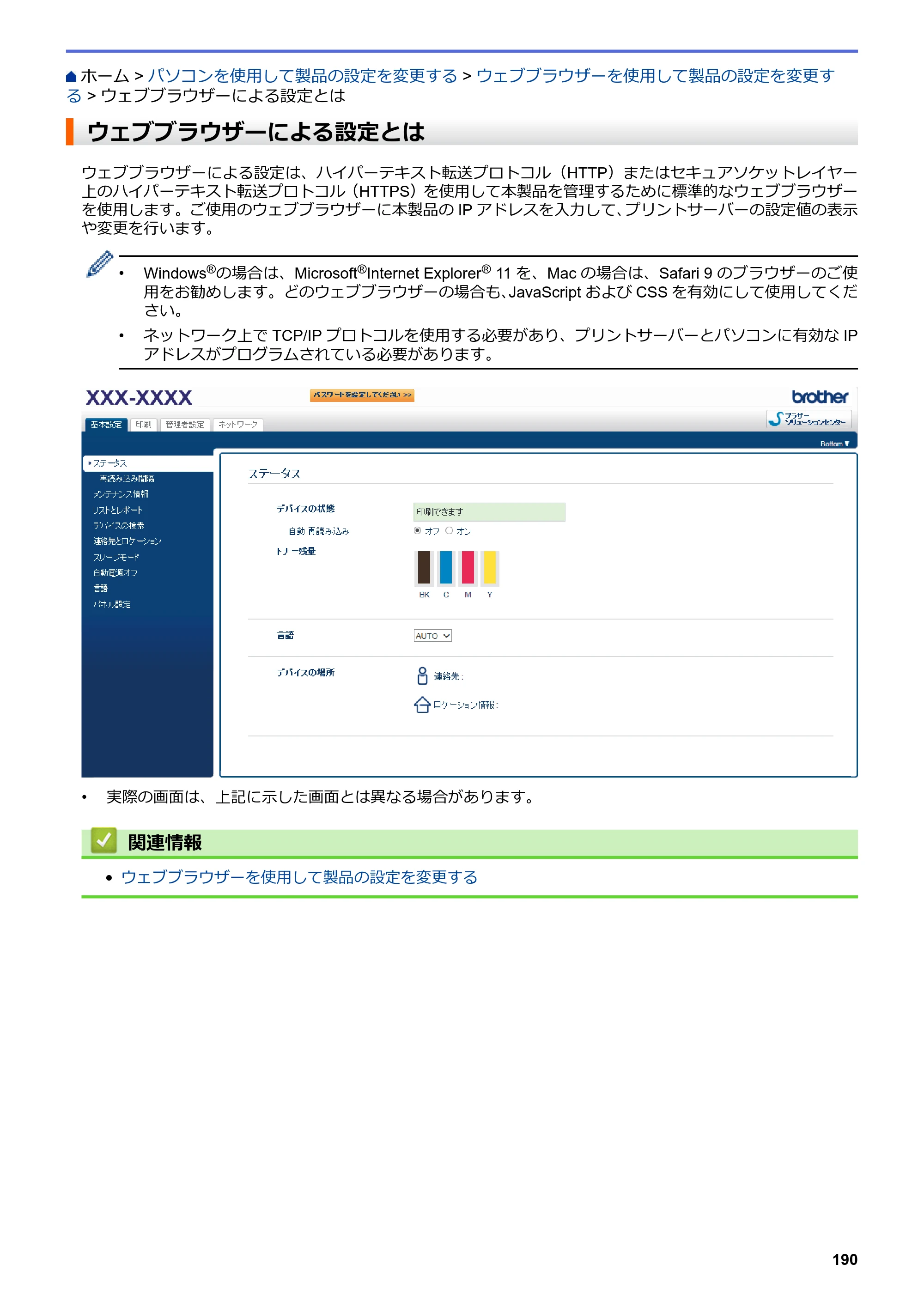This screenshot has height=1307, width=924.
Task: Click the トナー残量 label
Action: point(296,551)
